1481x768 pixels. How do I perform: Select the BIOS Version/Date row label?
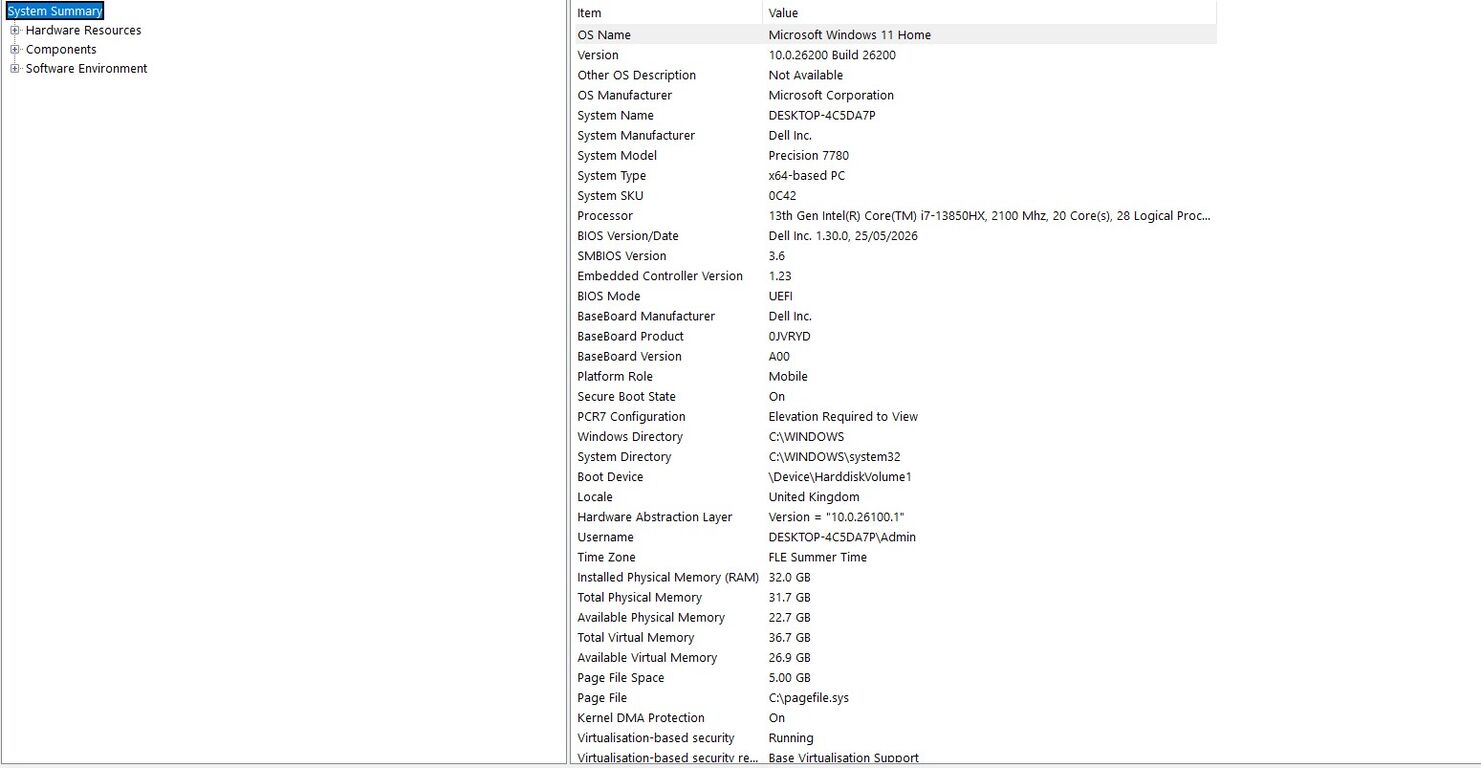point(628,235)
